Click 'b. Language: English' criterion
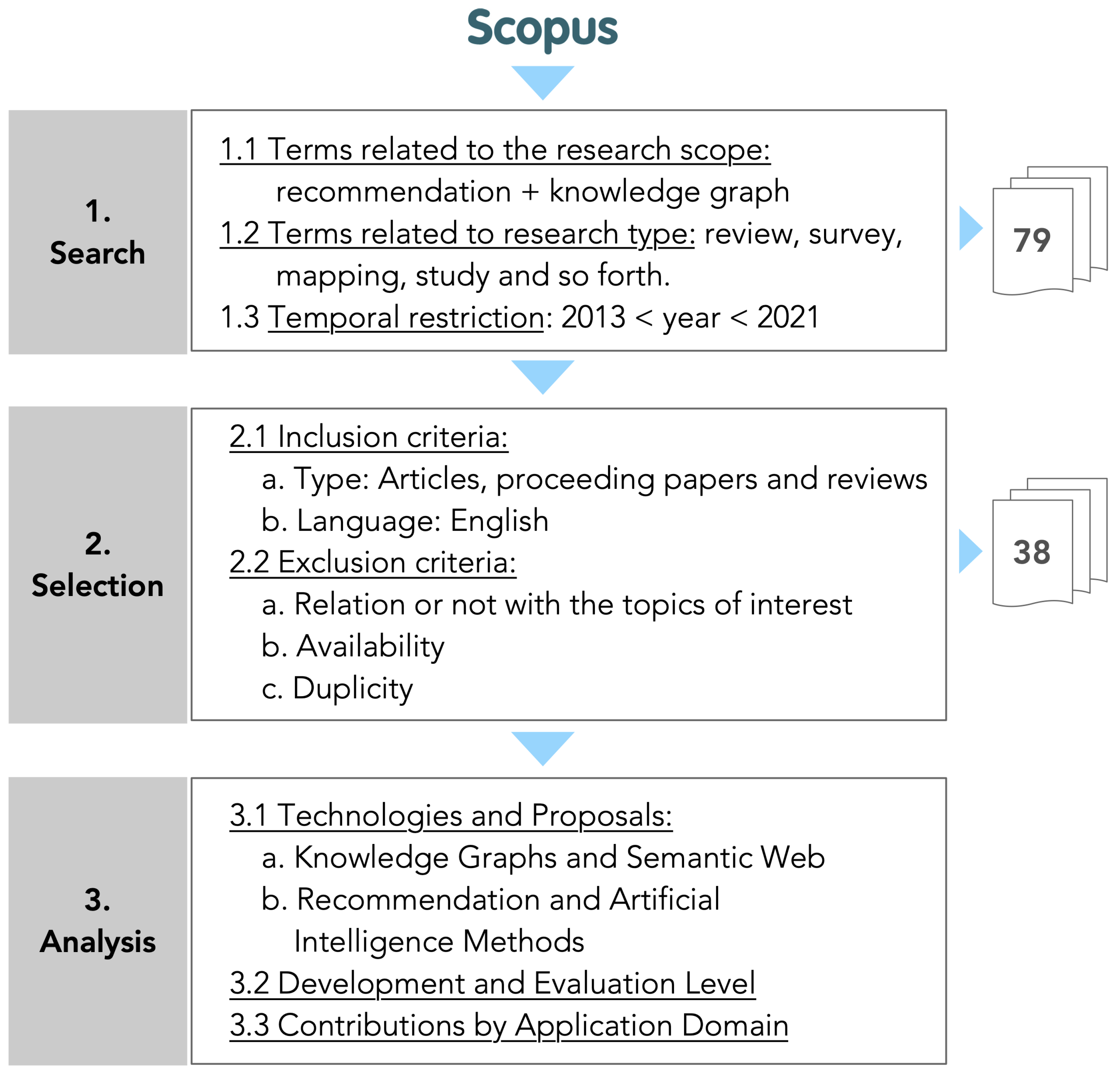The width and height of the screenshot is (1120, 1078). (405, 521)
